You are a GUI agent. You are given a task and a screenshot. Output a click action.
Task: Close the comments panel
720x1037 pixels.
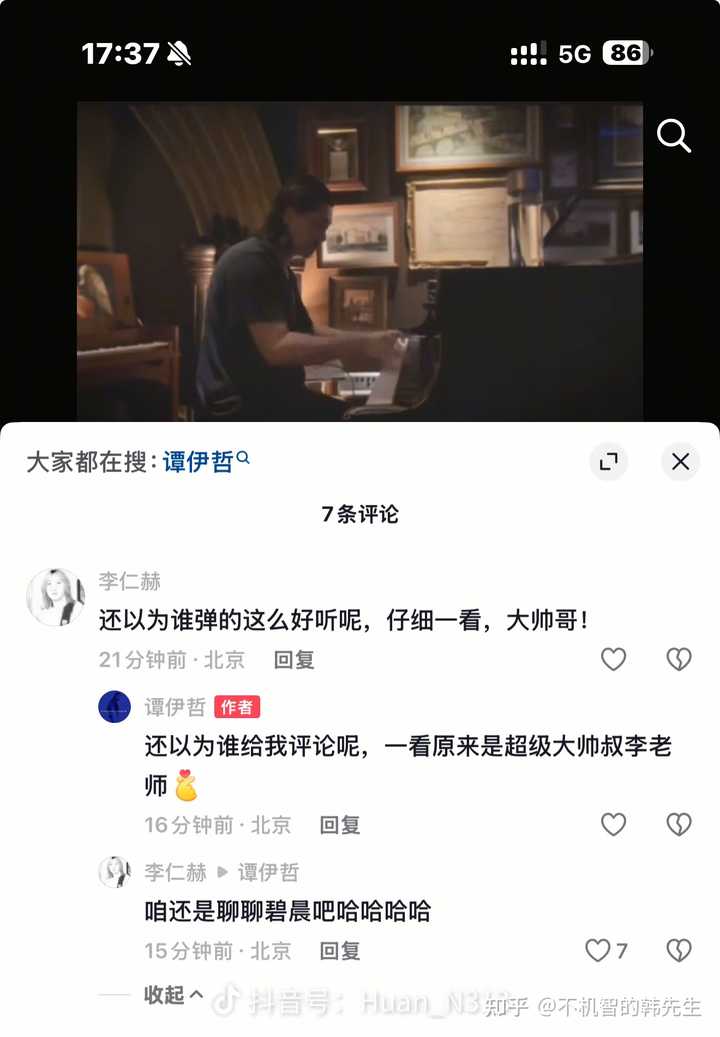680,461
